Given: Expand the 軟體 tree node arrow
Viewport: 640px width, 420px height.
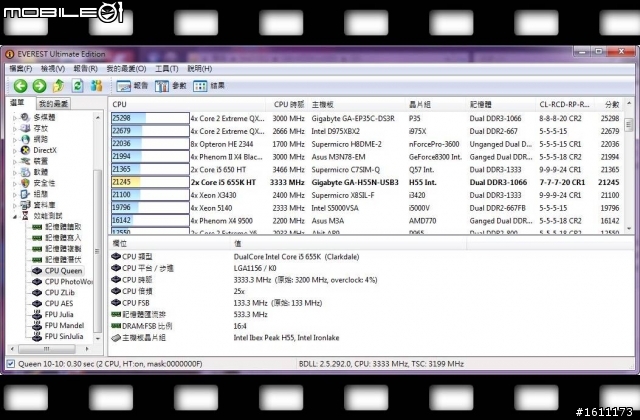Looking at the screenshot, I should 15,173.
